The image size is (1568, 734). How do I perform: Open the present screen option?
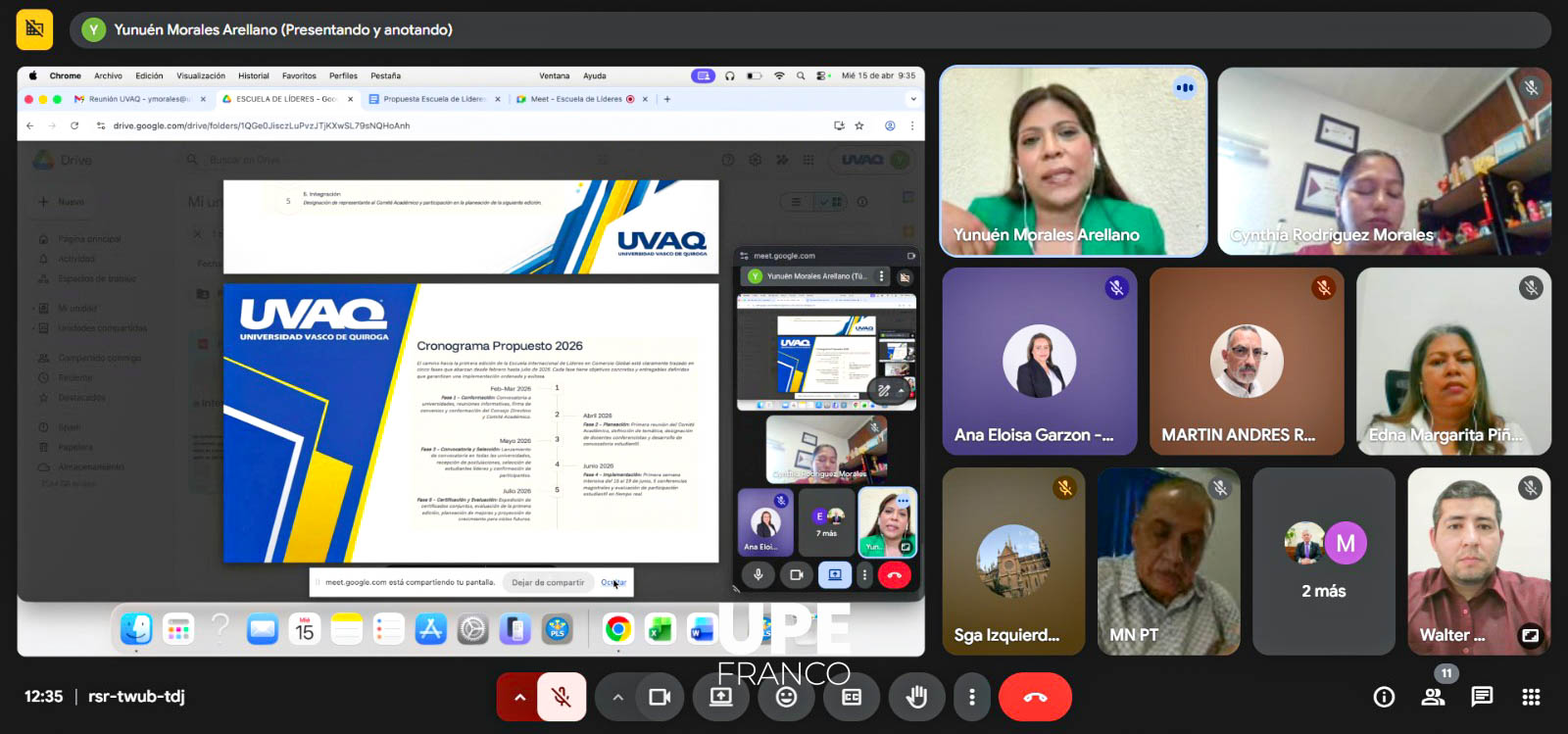pos(720,697)
